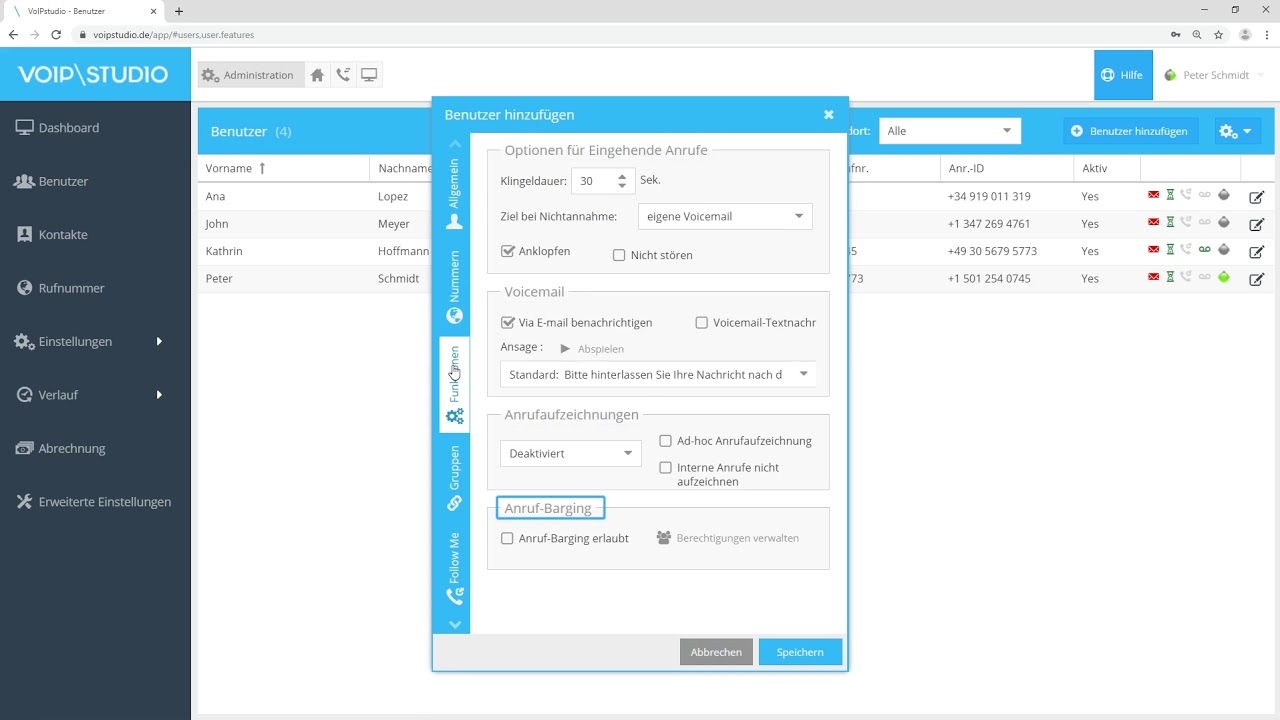Viewport: 1280px width, 720px height.
Task: Switch to the Follow Me tab
Action: pyautogui.click(x=454, y=568)
